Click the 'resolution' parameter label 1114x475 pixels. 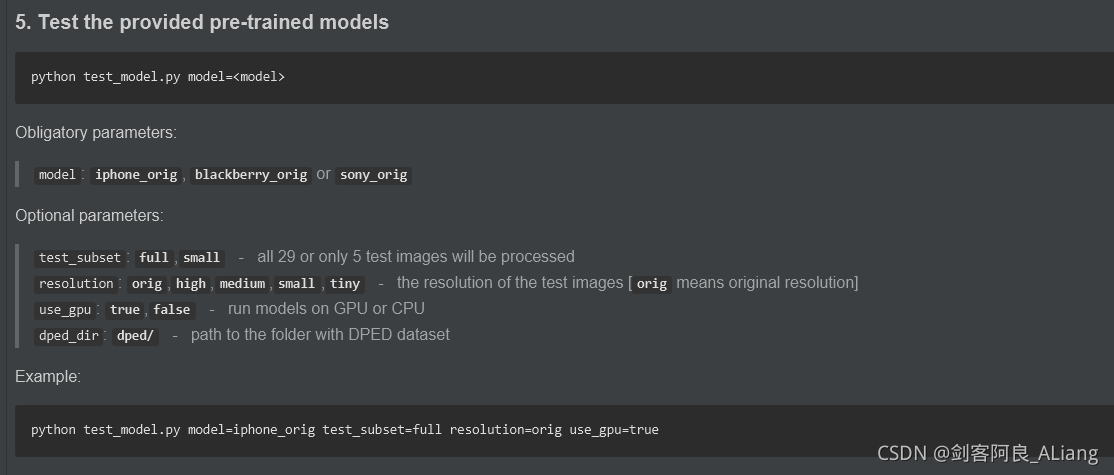pyautogui.click(x=76, y=283)
